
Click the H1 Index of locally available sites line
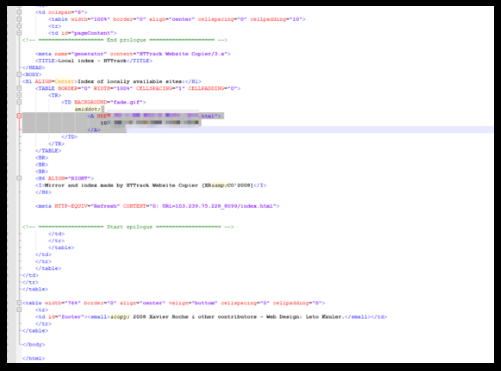click(x=112, y=81)
